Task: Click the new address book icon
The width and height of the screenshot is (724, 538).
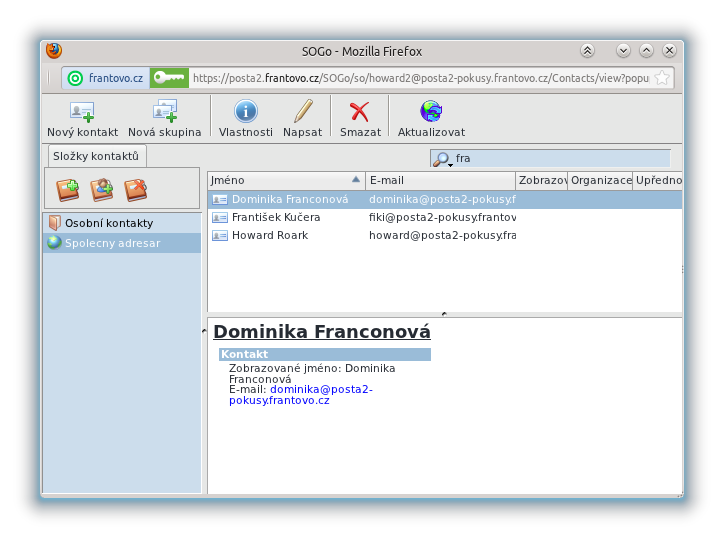Action: pos(68,189)
